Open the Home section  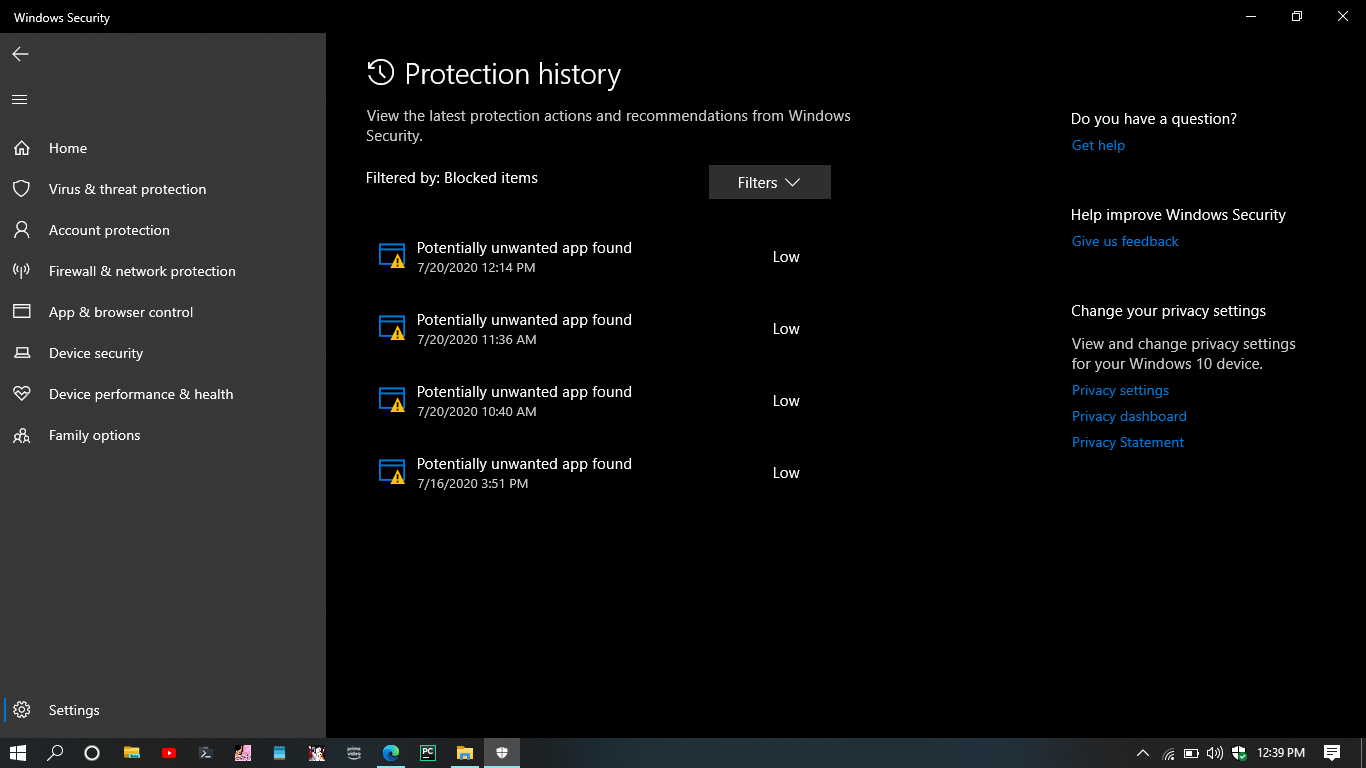pos(163,148)
